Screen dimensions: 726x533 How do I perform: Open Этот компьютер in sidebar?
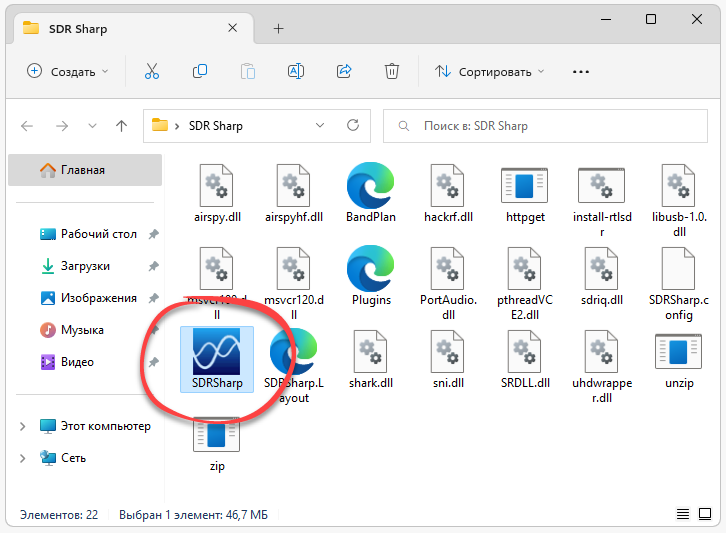(x=106, y=426)
